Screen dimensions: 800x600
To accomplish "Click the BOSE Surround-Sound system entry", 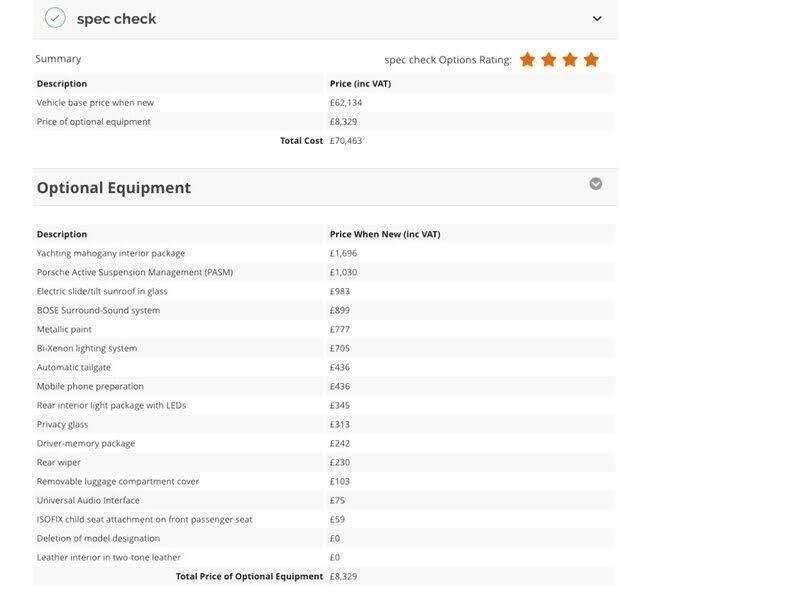I will [x=98, y=310].
